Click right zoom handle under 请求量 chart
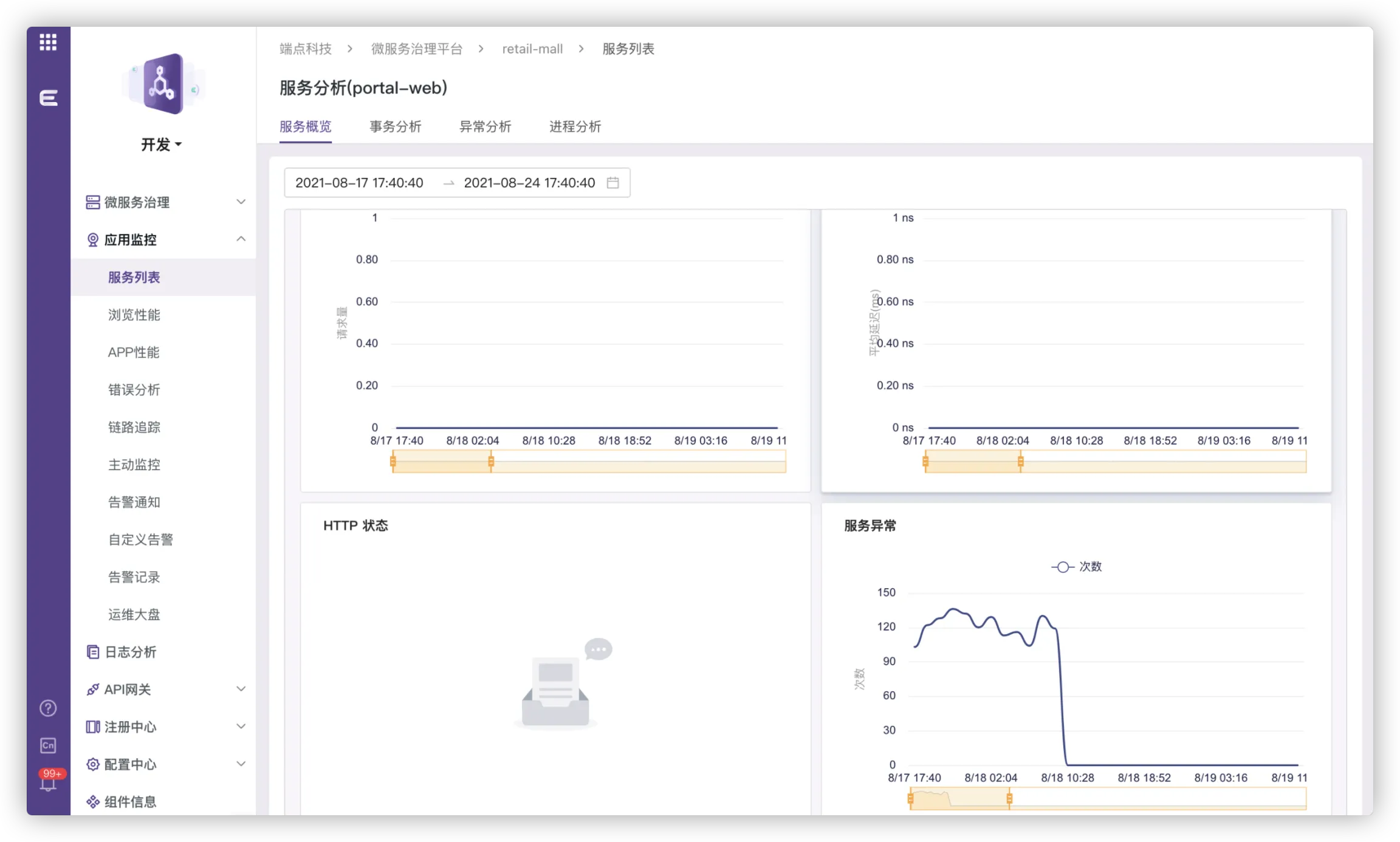 click(x=491, y=462)
